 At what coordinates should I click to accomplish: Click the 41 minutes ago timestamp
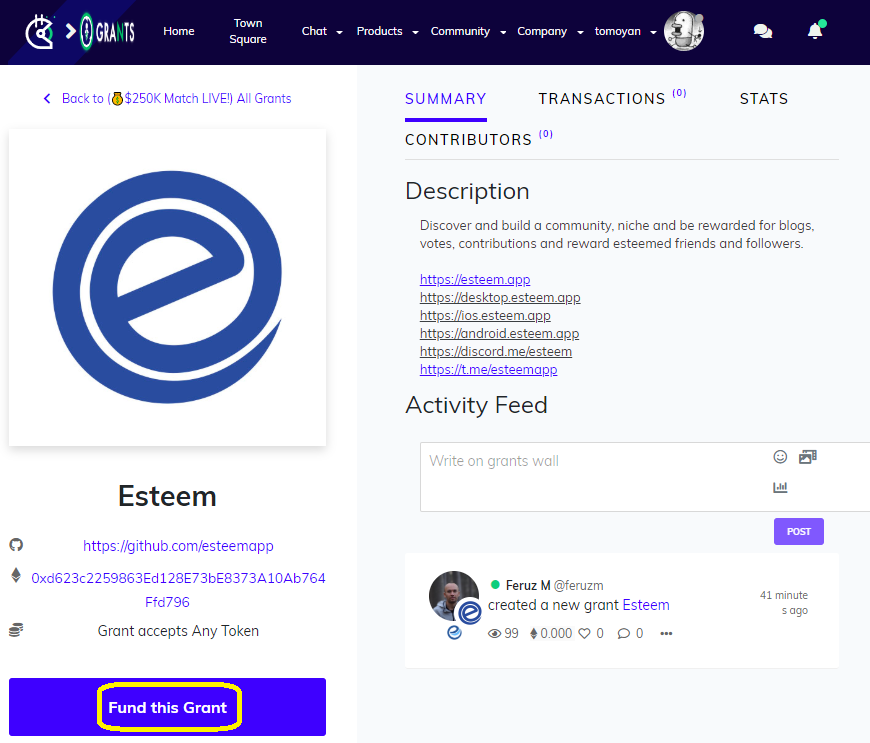point(783,603)
